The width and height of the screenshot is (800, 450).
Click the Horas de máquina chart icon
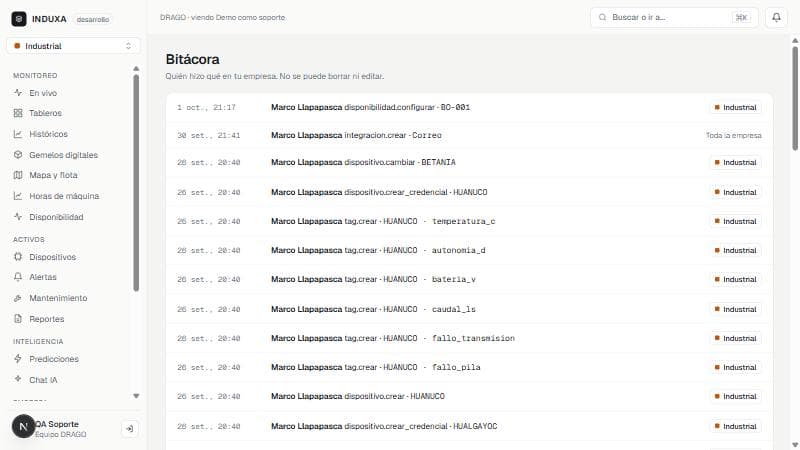(x=18, y=196)
